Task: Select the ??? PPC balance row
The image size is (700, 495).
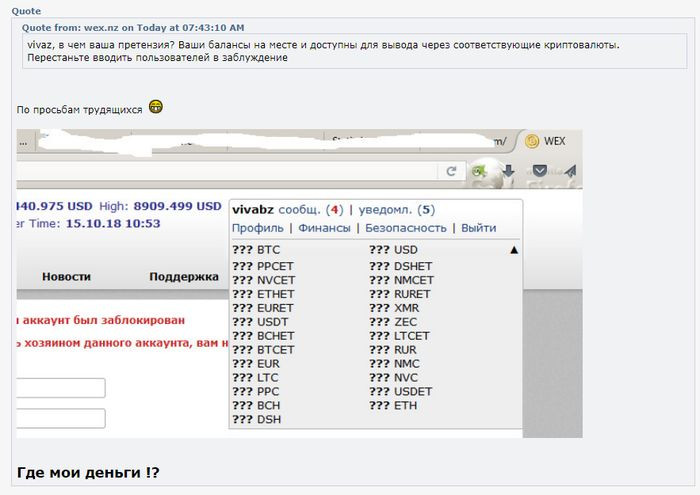Action: (x=256, y=392)
